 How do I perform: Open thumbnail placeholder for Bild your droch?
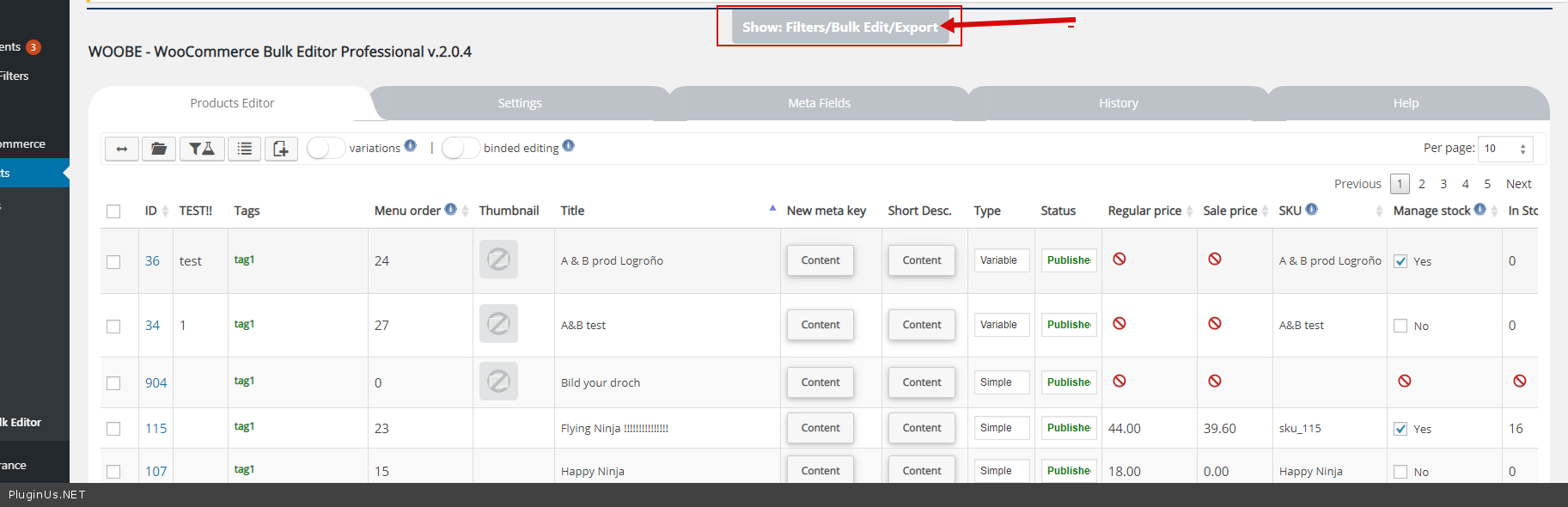point(498,381)
